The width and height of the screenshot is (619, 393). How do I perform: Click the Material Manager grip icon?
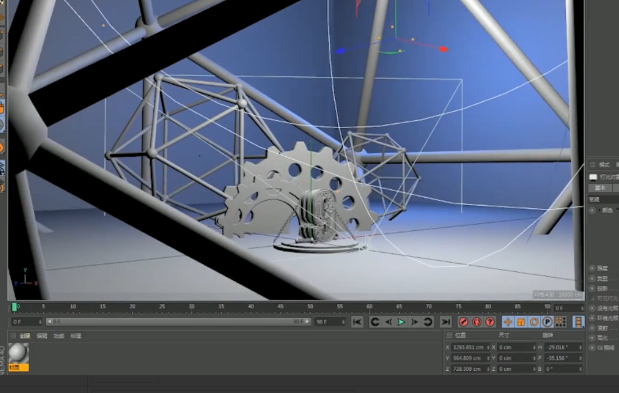[x=13, y=336]
